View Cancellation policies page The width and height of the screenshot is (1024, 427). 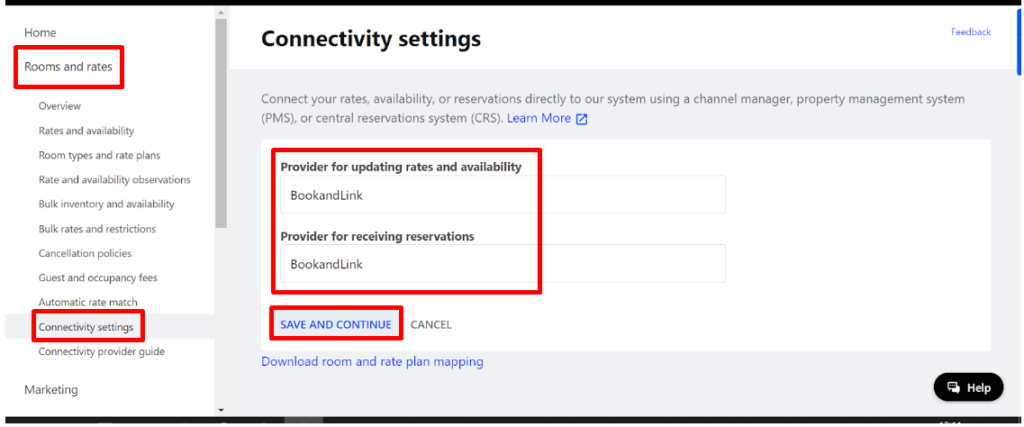point(85,253)
